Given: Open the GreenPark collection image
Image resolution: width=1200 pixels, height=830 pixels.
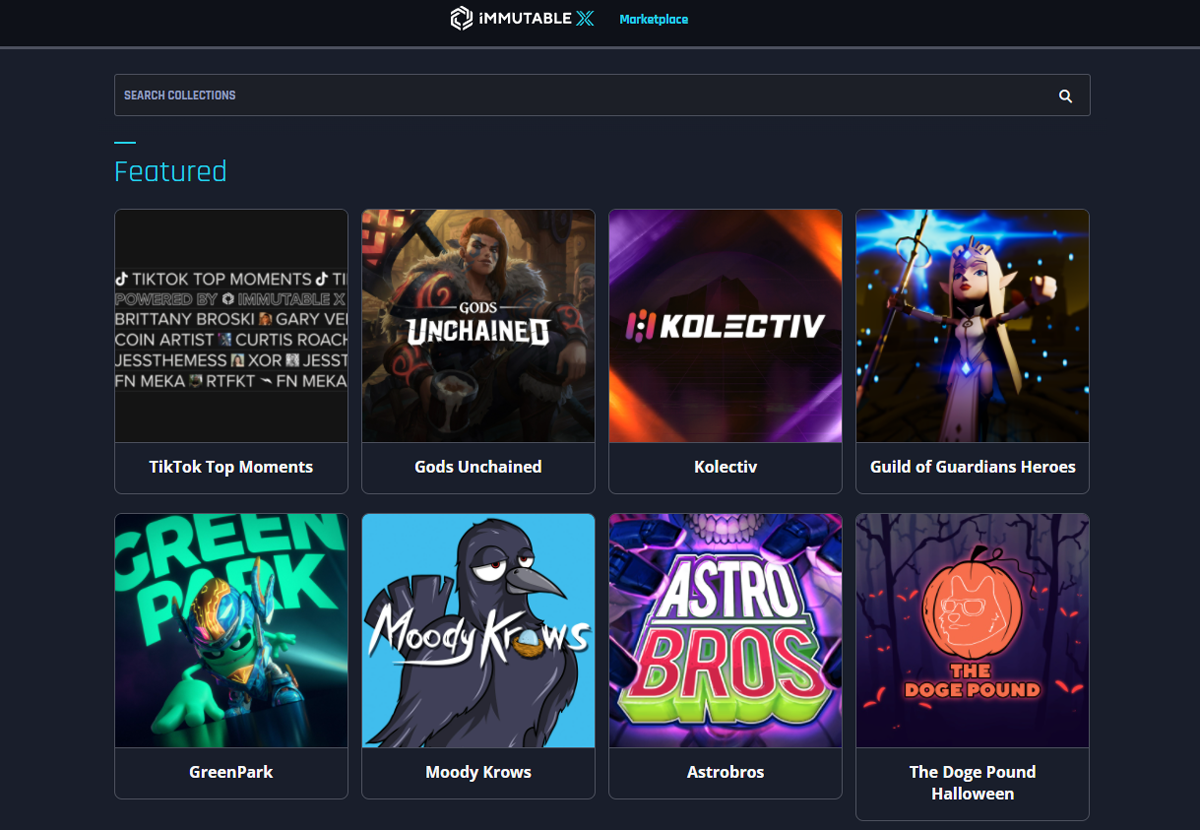Looking at the screenshot, I should 231,631.
